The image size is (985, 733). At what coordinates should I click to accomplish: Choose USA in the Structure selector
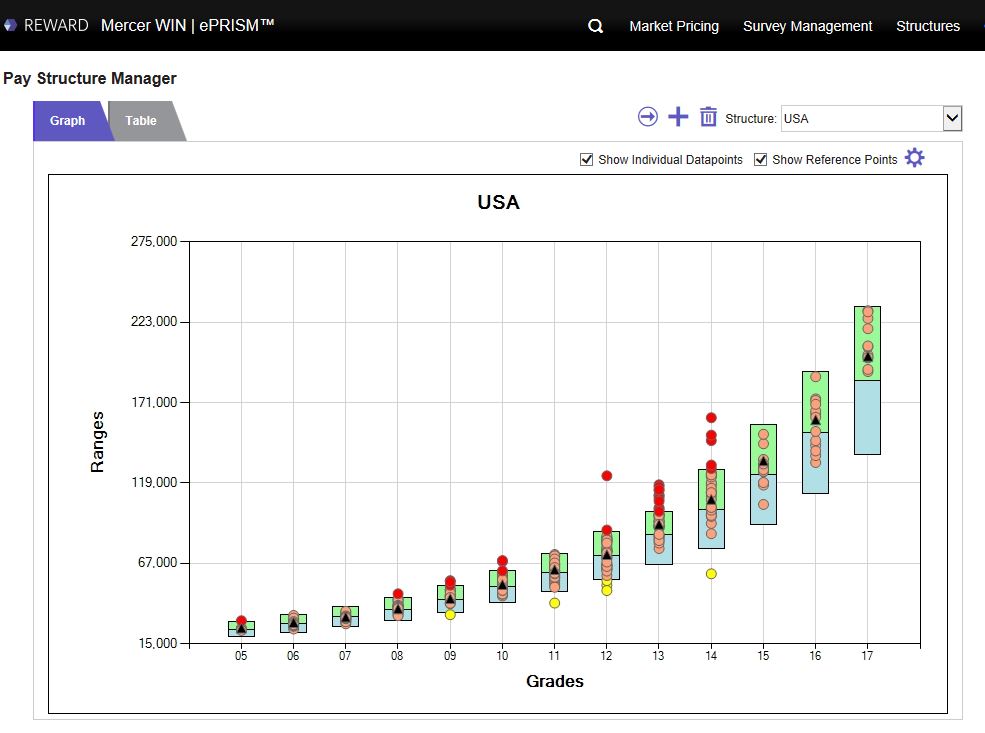[870, 118]
